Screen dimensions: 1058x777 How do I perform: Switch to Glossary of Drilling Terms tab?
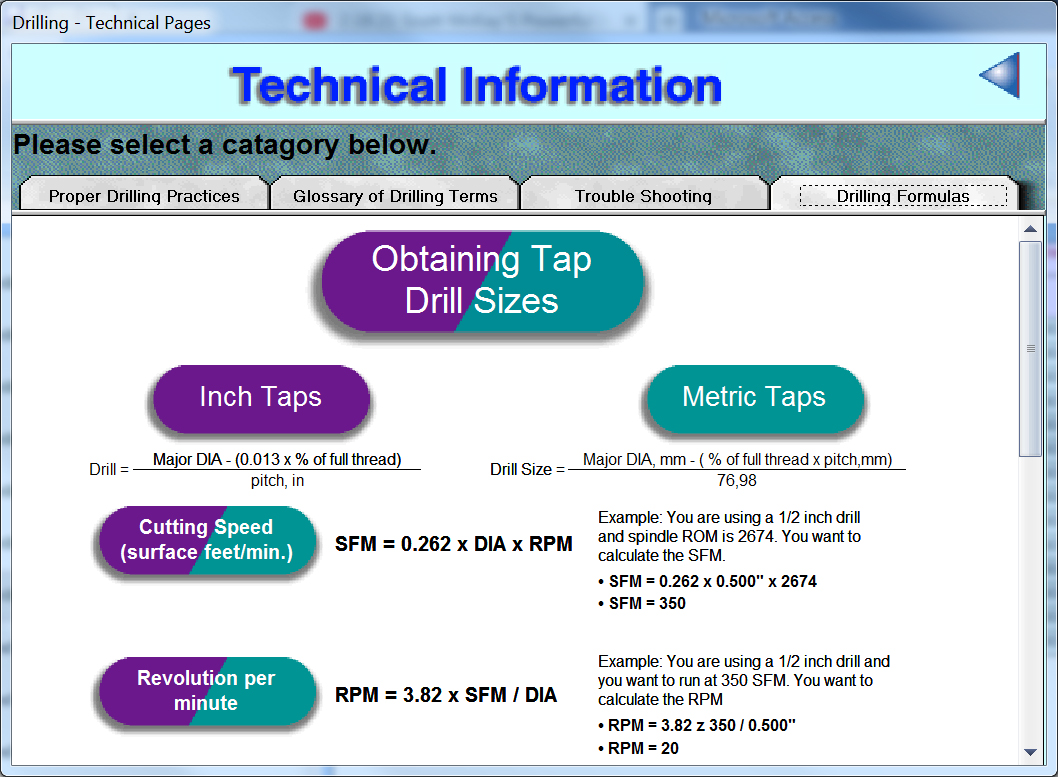(x=395, y=196)
